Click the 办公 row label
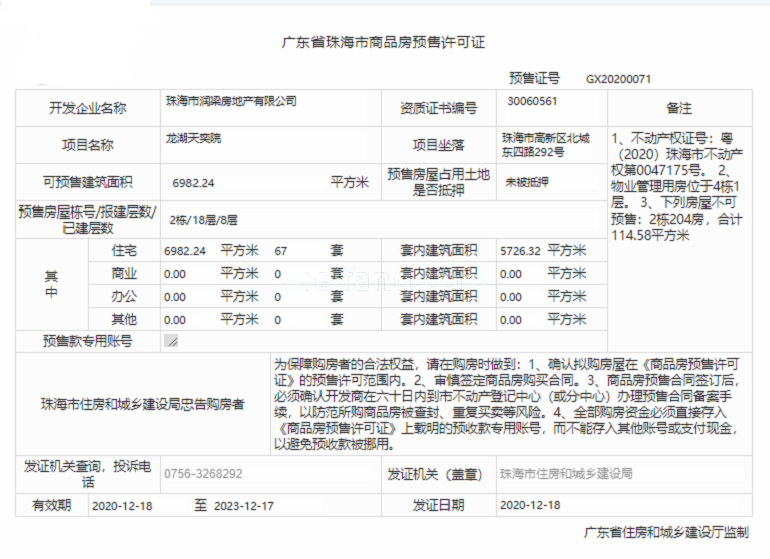The height and width of the screenshot is (559, 770). (124, 297)
